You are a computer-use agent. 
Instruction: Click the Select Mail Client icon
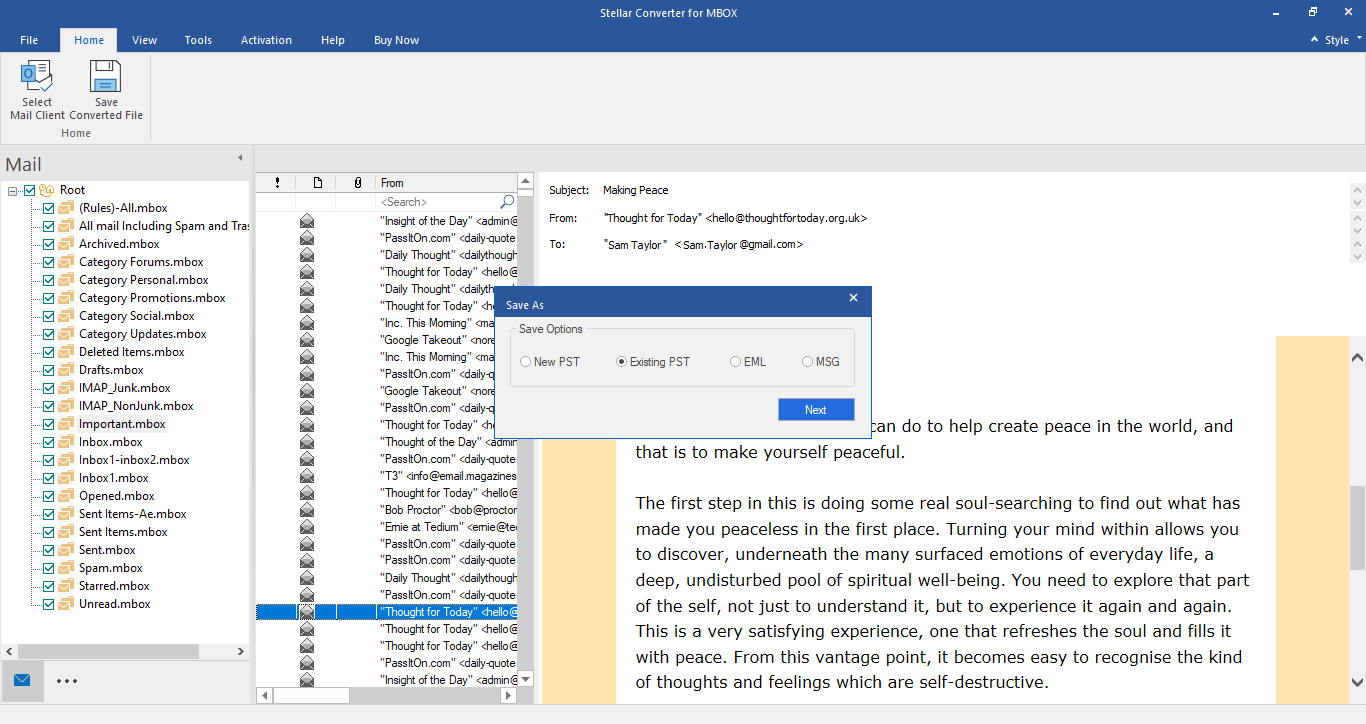(37, 78)
